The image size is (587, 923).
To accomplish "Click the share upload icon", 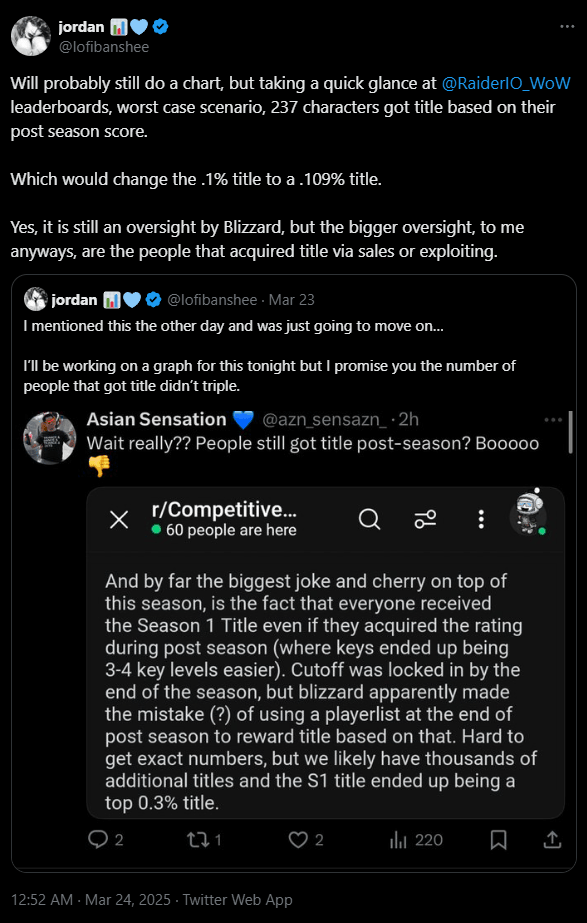I will click(x=552, y=840).
